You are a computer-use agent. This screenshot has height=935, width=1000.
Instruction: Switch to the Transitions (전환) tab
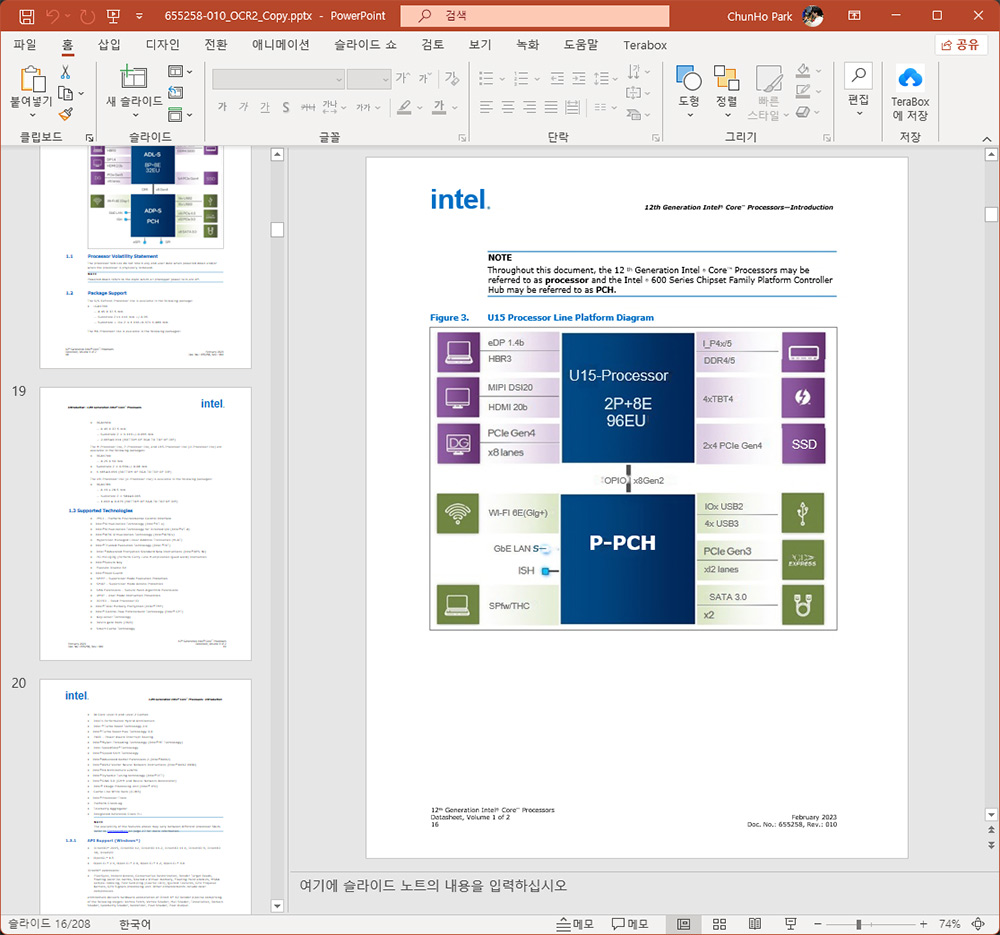[x=216, y=45]
